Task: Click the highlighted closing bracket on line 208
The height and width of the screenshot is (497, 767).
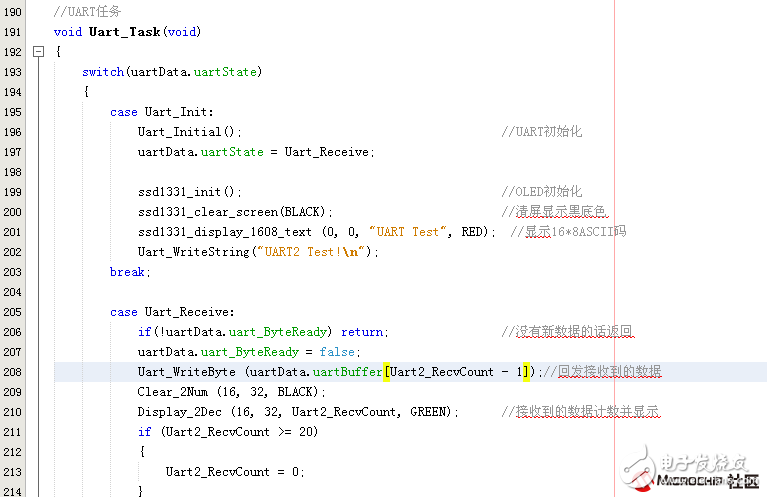Action: (526, 372)
